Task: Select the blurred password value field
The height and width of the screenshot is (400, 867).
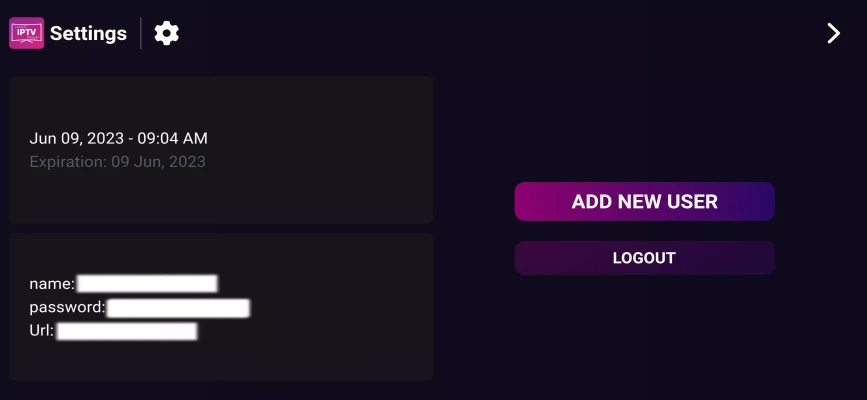Action: coord(178,308)
